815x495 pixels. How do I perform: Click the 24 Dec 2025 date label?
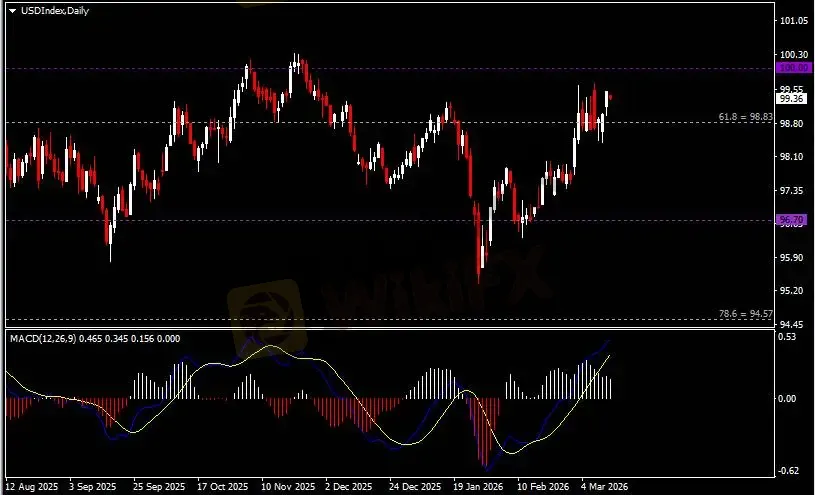click(415, 487)
